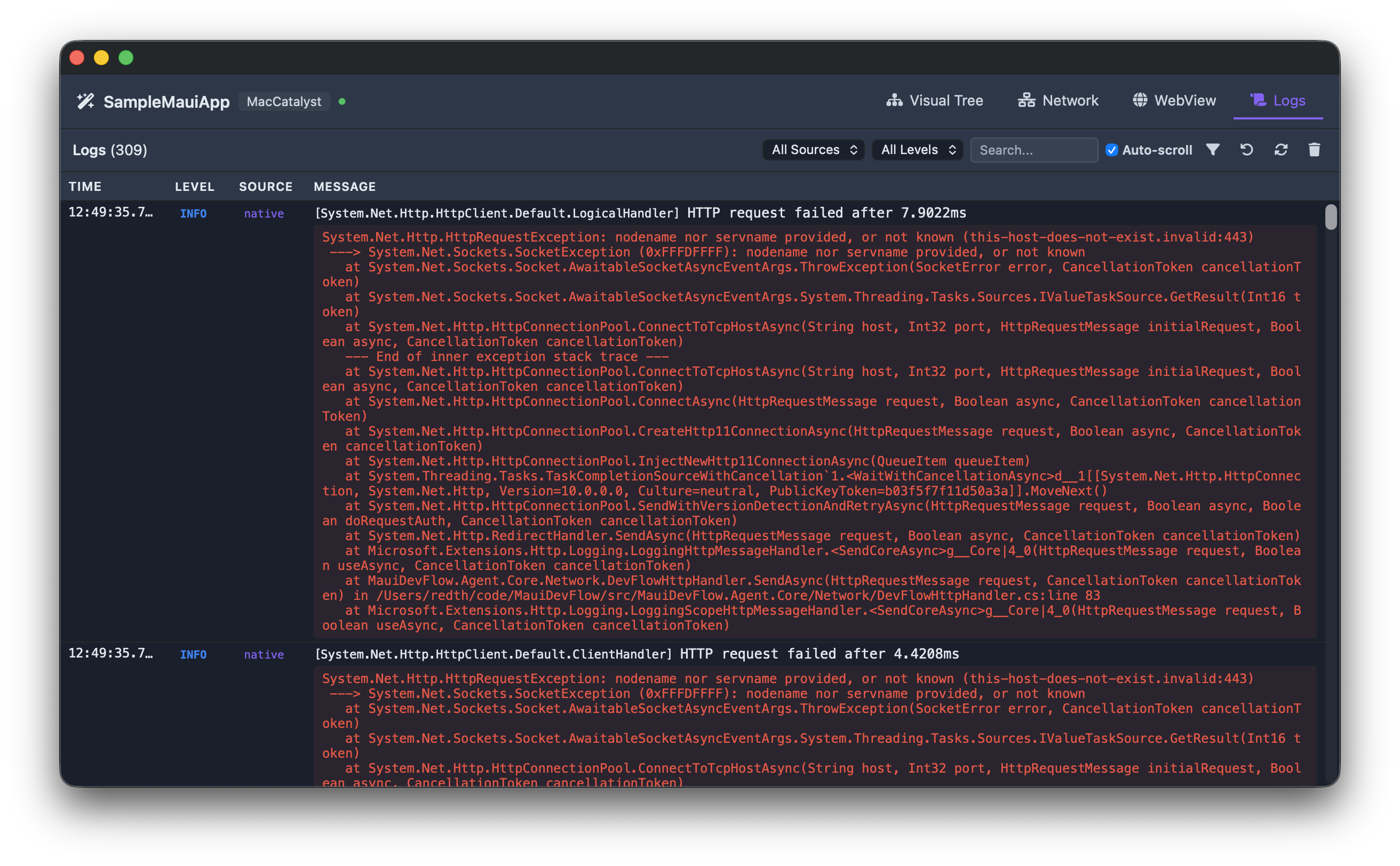Switch to the Network tab
Screen dimensions: 1400x866
pyautogui.click(x=1058, y=100)
